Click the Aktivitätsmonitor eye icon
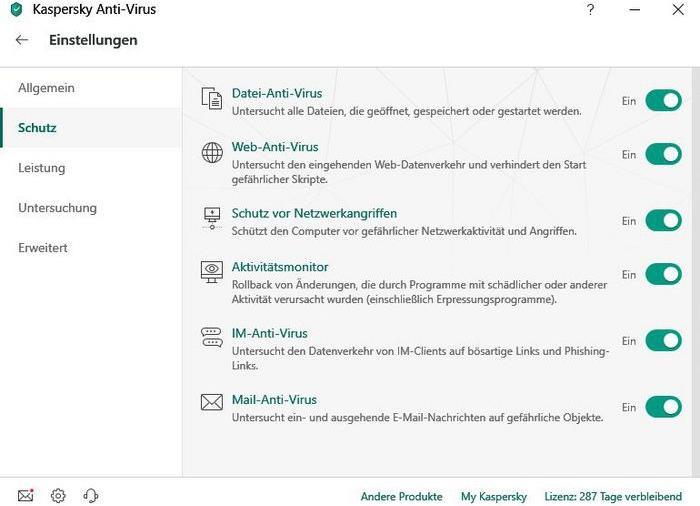 tap(212, 272)
